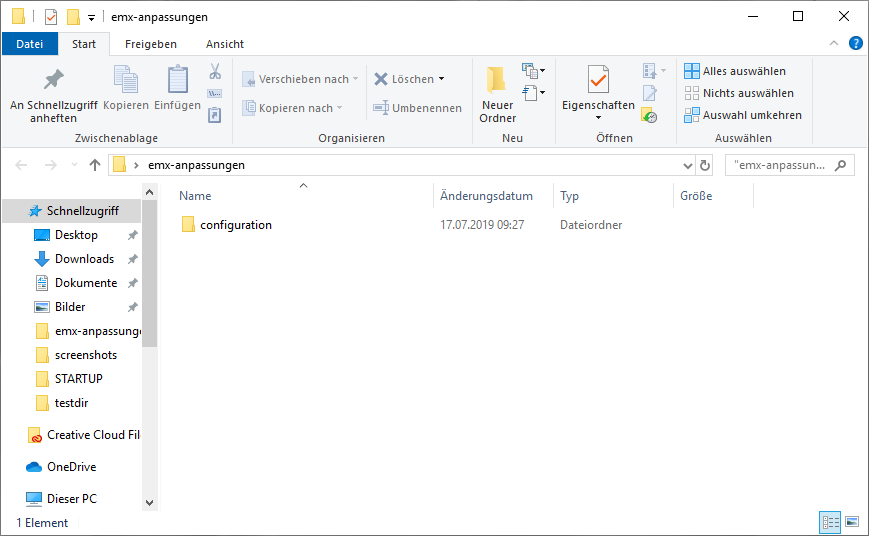Switch to large icons view in status bar
The height and width of the screenshot is (536, 869).
coord(852,522)
